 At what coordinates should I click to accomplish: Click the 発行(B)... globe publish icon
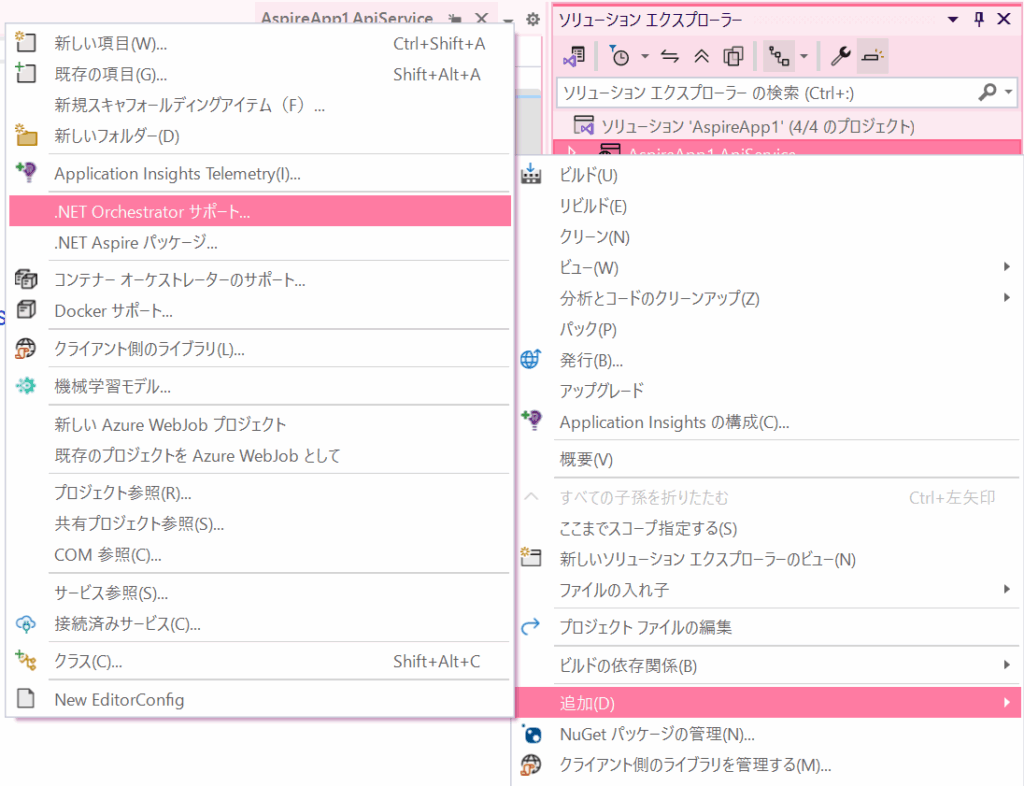click(x=531, y=359)
